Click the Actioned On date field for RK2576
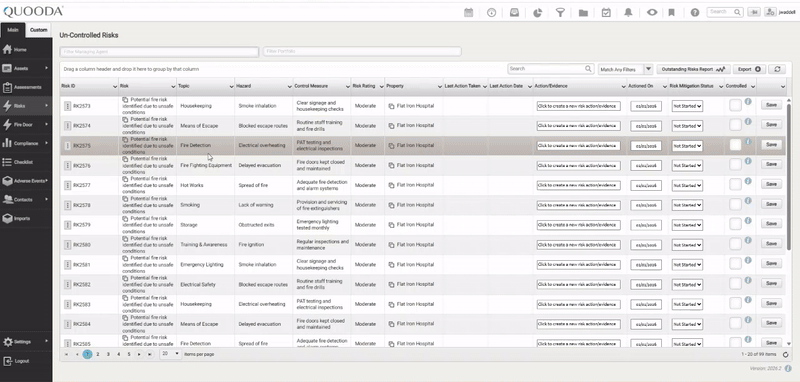Viewport: 800px width, 382px height. pos(646,166)
